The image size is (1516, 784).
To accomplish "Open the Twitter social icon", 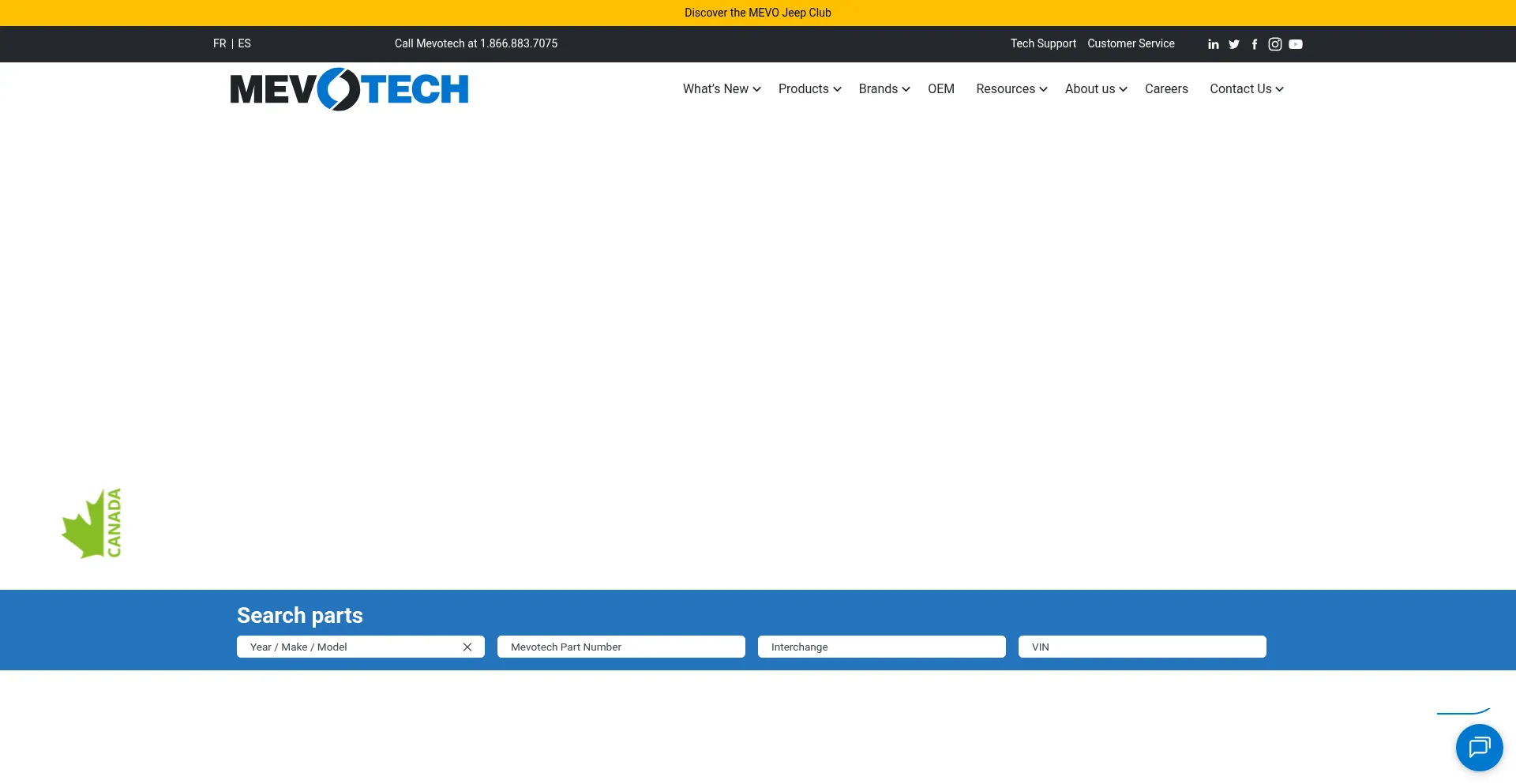I will [x=1234, y=44].
